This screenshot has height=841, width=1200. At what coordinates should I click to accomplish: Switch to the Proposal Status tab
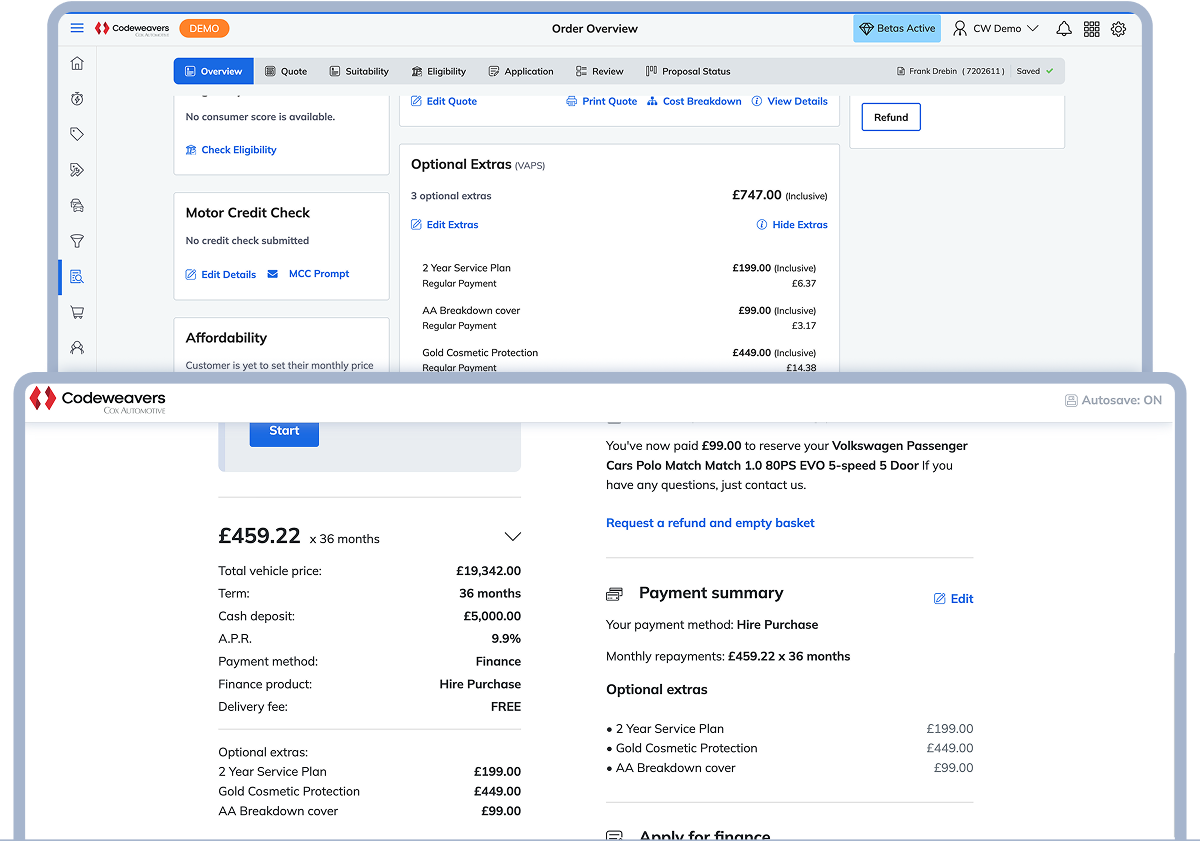tap(688, 71)
